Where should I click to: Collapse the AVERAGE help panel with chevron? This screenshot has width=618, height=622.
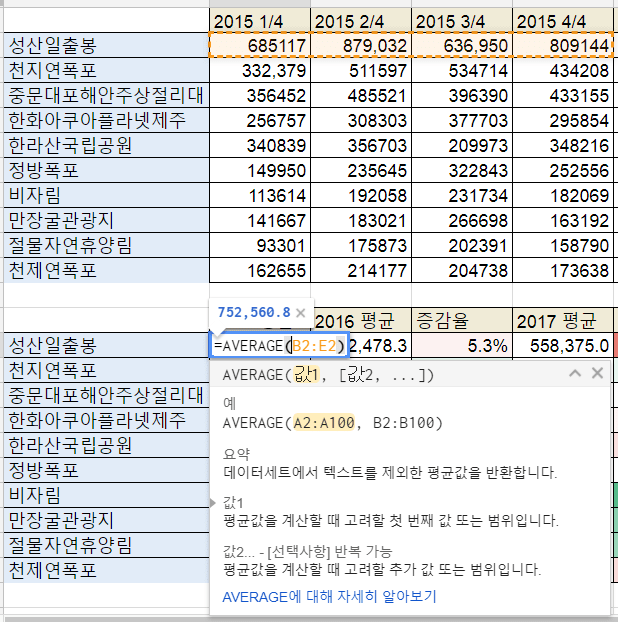coord(575,374)
